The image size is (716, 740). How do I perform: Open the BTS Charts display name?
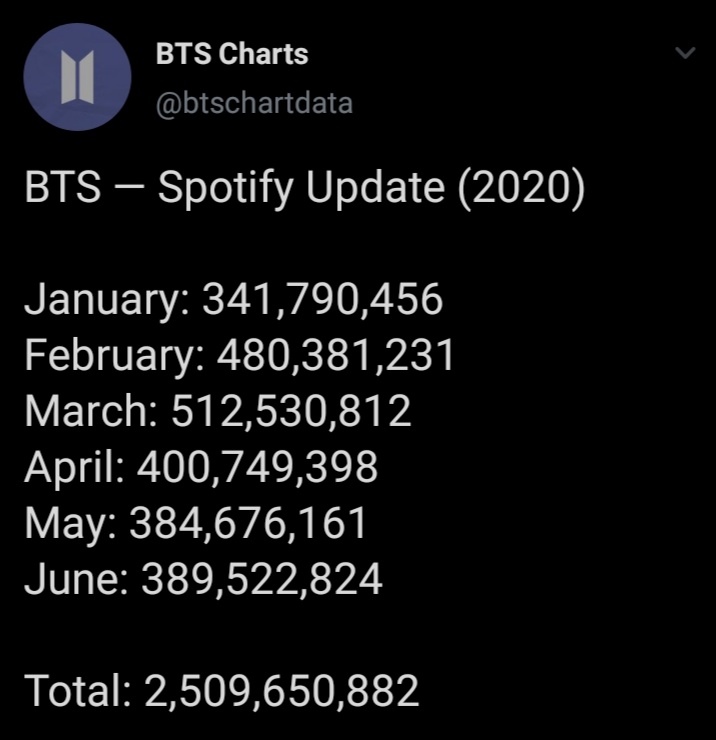click(x=232, y=54)
